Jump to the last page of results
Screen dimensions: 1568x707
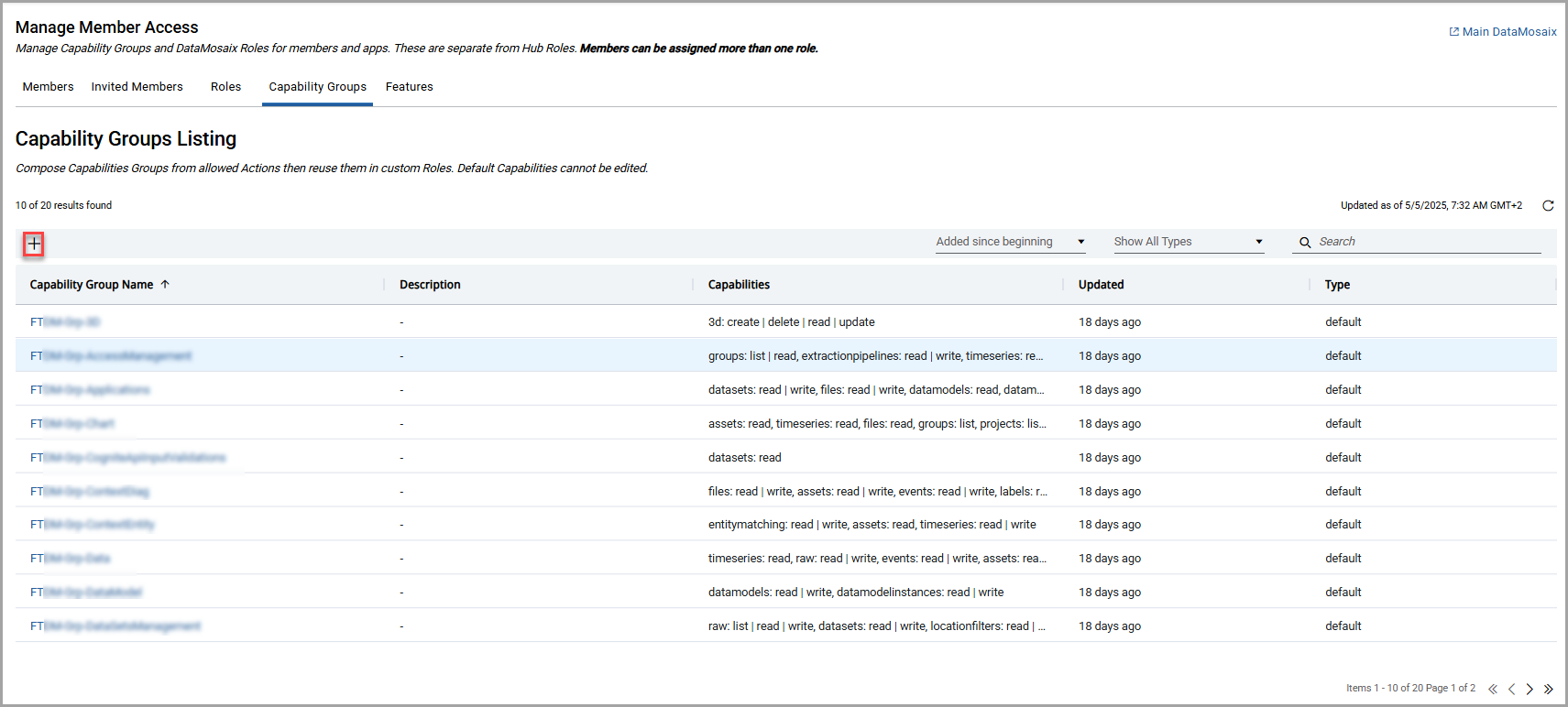pyautogui.click(x=1548, y=689)
